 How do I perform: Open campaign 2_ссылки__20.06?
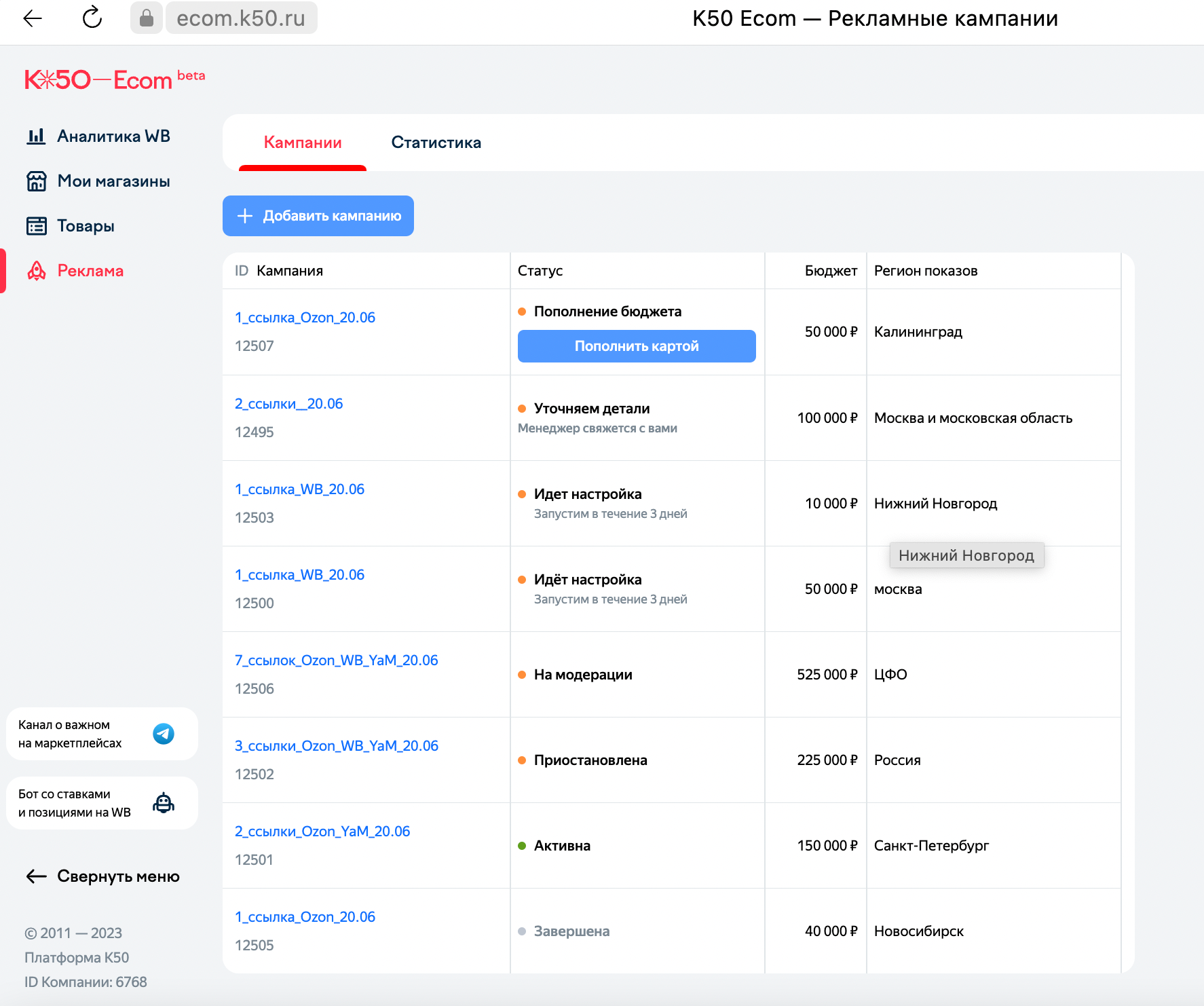pyautogui.click(x=288, y=404)
